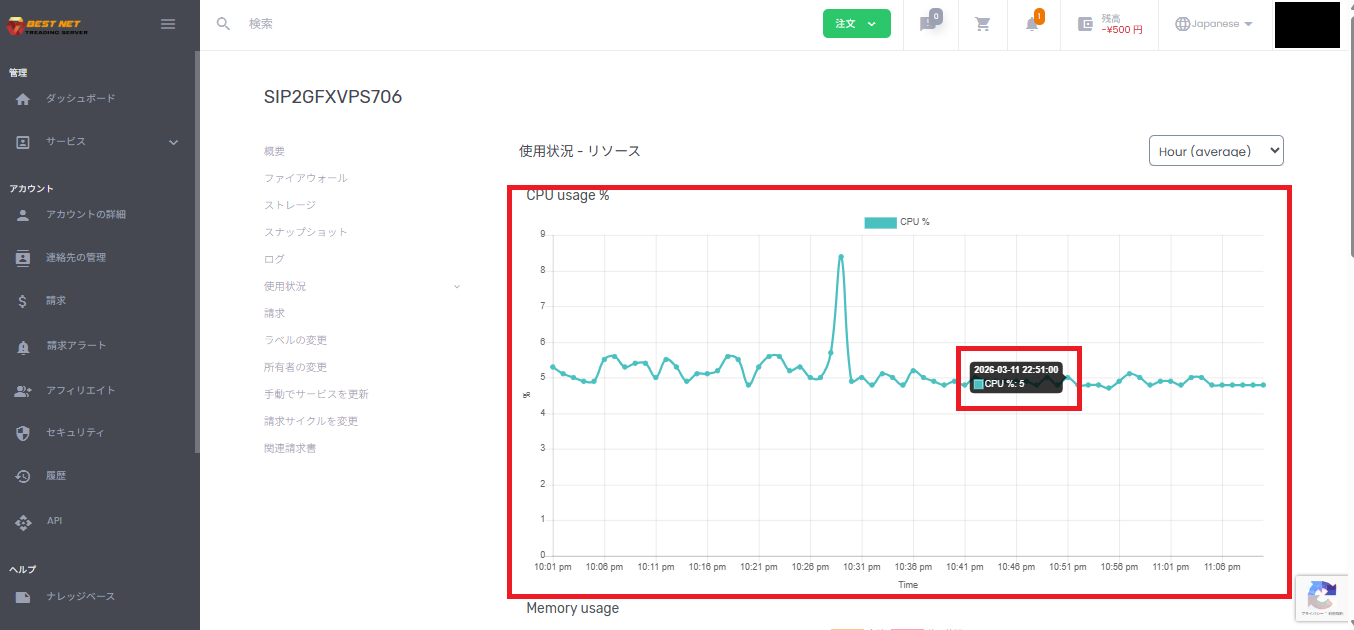The height and width of the screenshot is (630, 1354).
Task: Open the Hour (average) dropdown
Action: tap(1215, 151)
